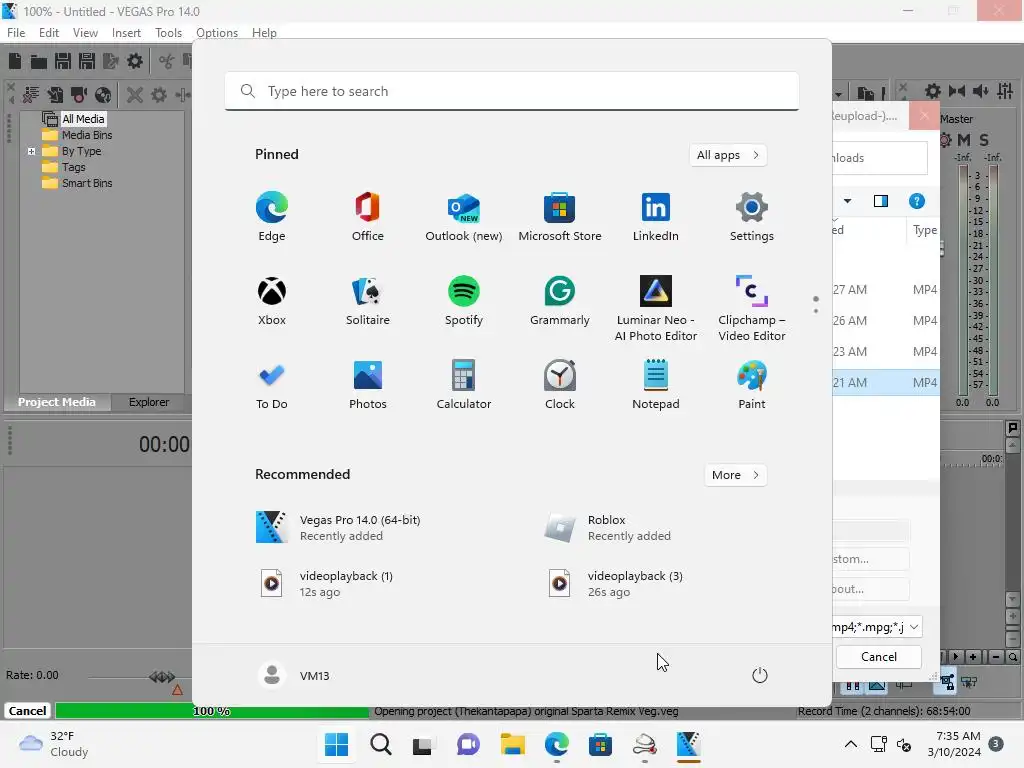
Task: Create a new project in VEGAS toolbar
Action: 15,61
